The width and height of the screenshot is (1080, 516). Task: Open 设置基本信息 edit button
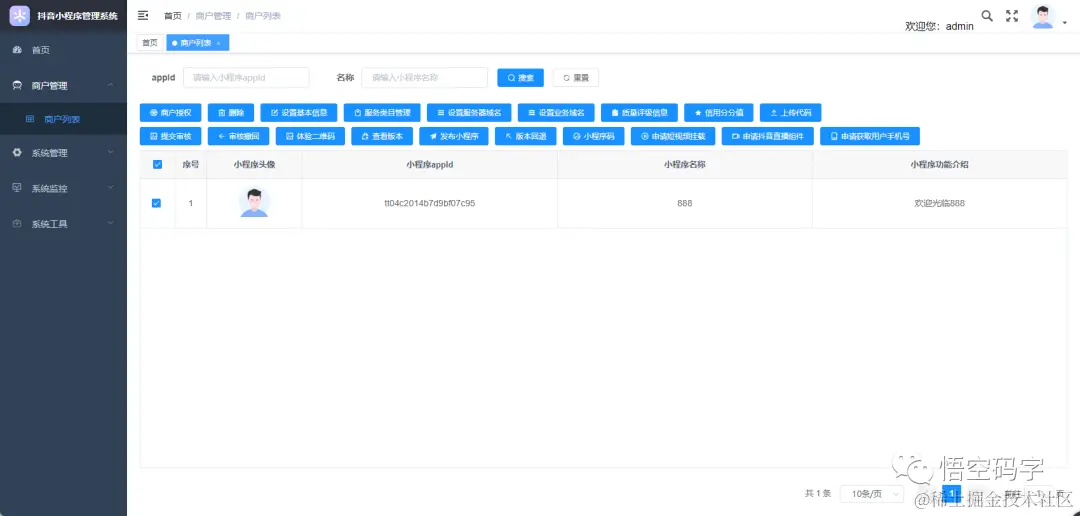[299, 112]
